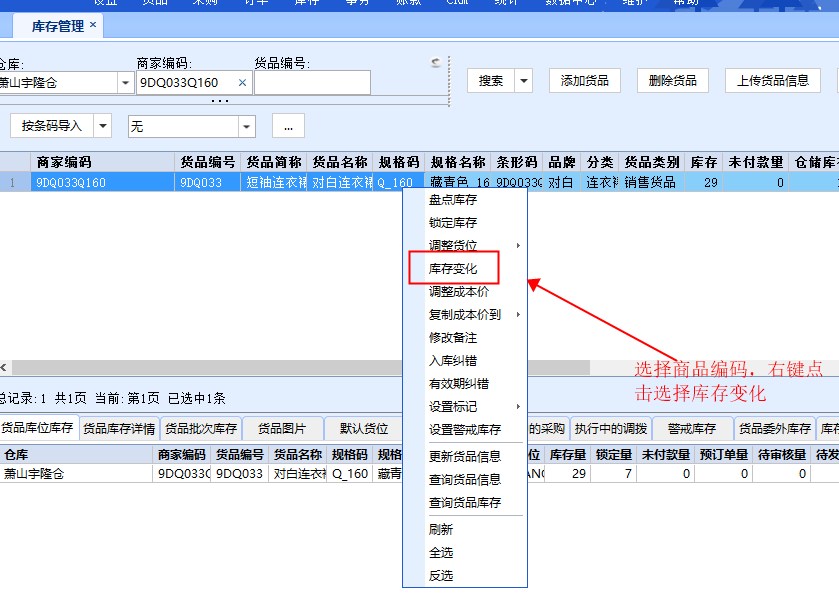Open the combo box showing 无
This screenshot has width=839, height=606.
[246, 126]
